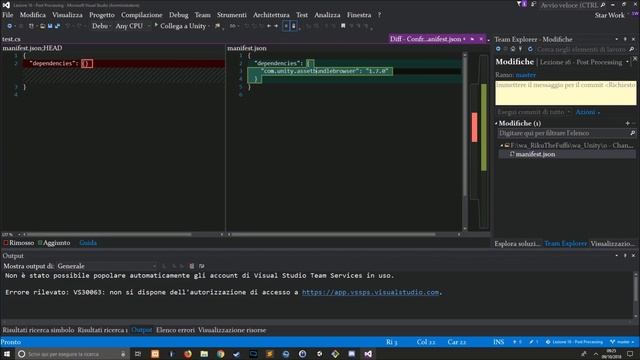Click the notifications flag icon in title bar

(x=520, y=4)
